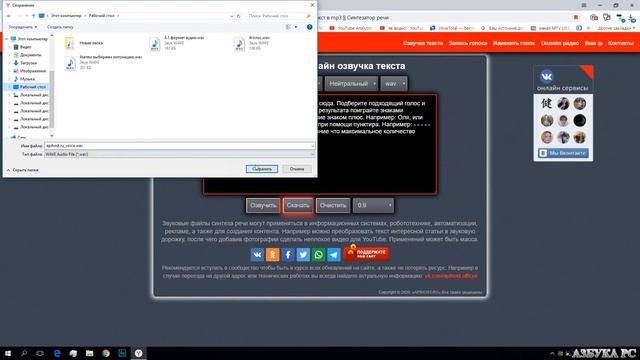Change the file view layout icon

[289, 27]
